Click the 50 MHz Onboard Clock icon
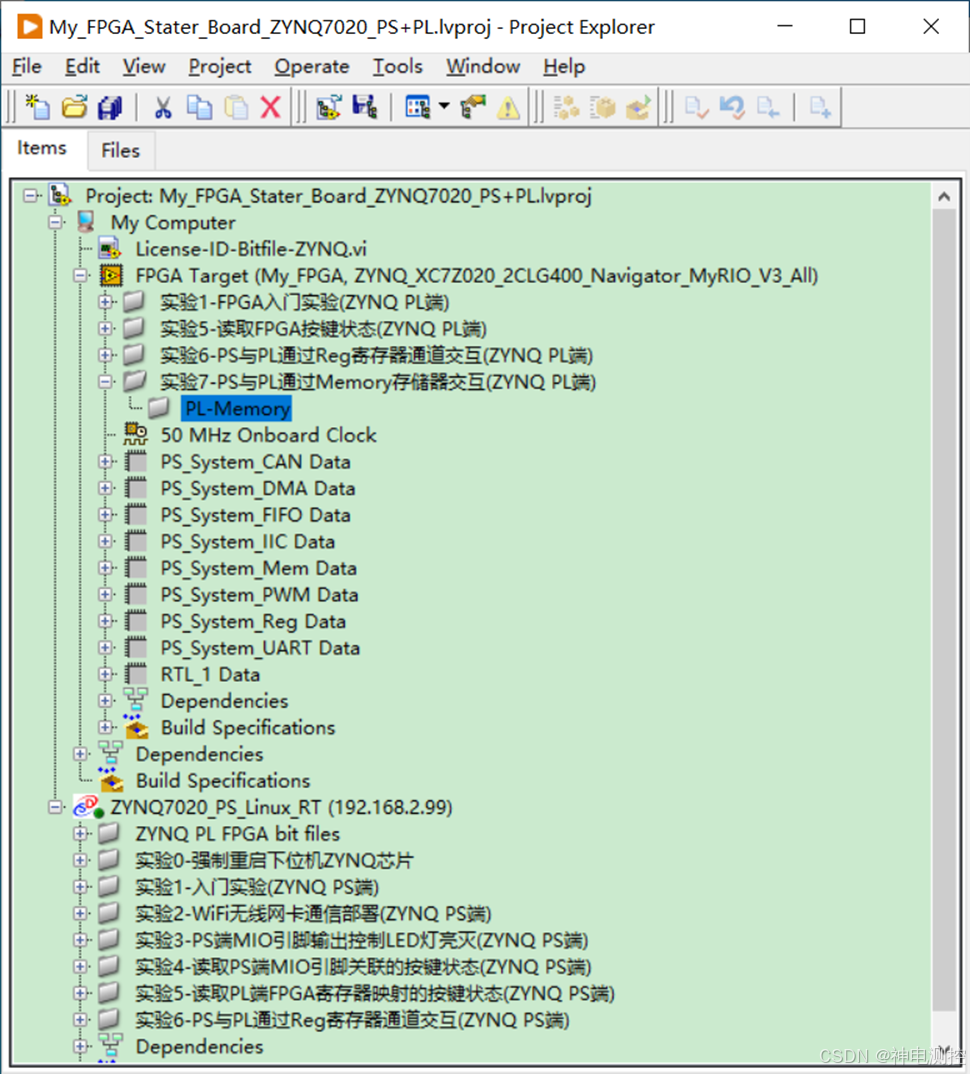970x1074 pixels. coord(136,434)
